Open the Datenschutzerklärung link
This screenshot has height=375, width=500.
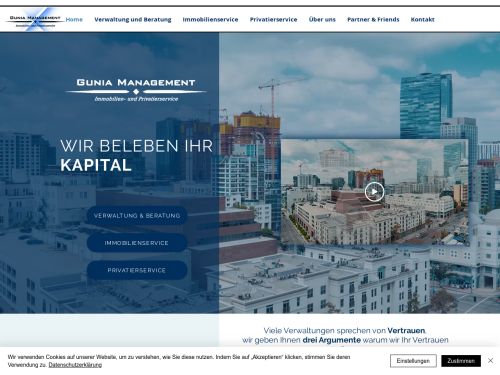click(75, 365)
